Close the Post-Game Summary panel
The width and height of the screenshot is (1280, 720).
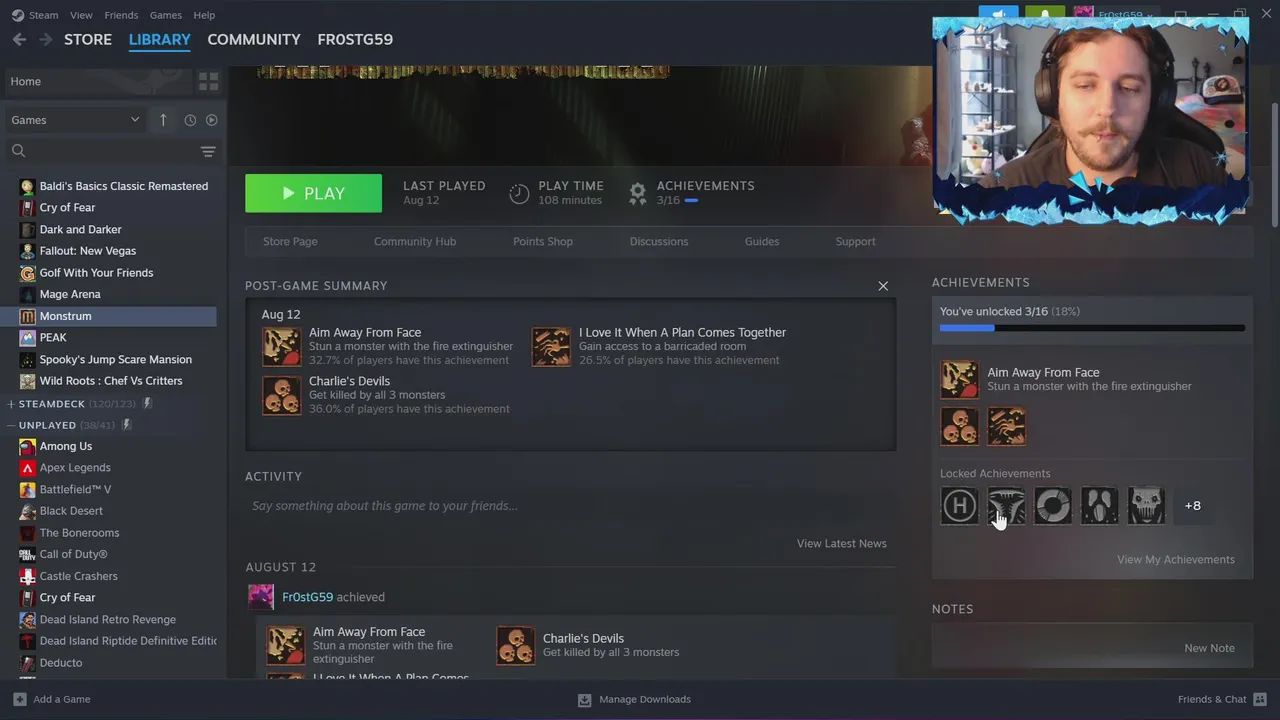click(x=883, y=286)
